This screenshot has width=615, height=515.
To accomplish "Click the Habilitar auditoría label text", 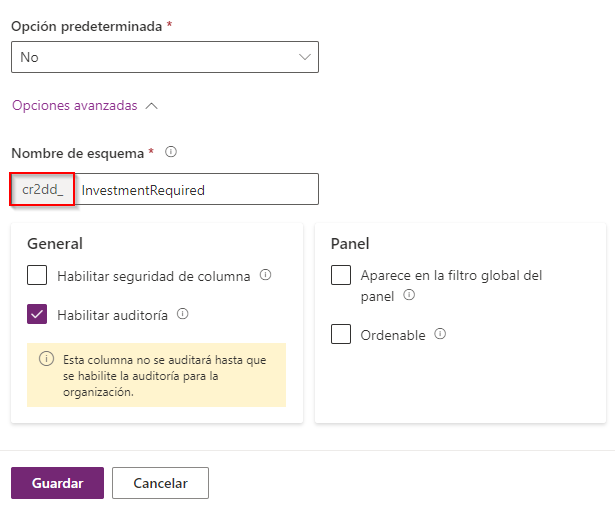I will (112, 314).
